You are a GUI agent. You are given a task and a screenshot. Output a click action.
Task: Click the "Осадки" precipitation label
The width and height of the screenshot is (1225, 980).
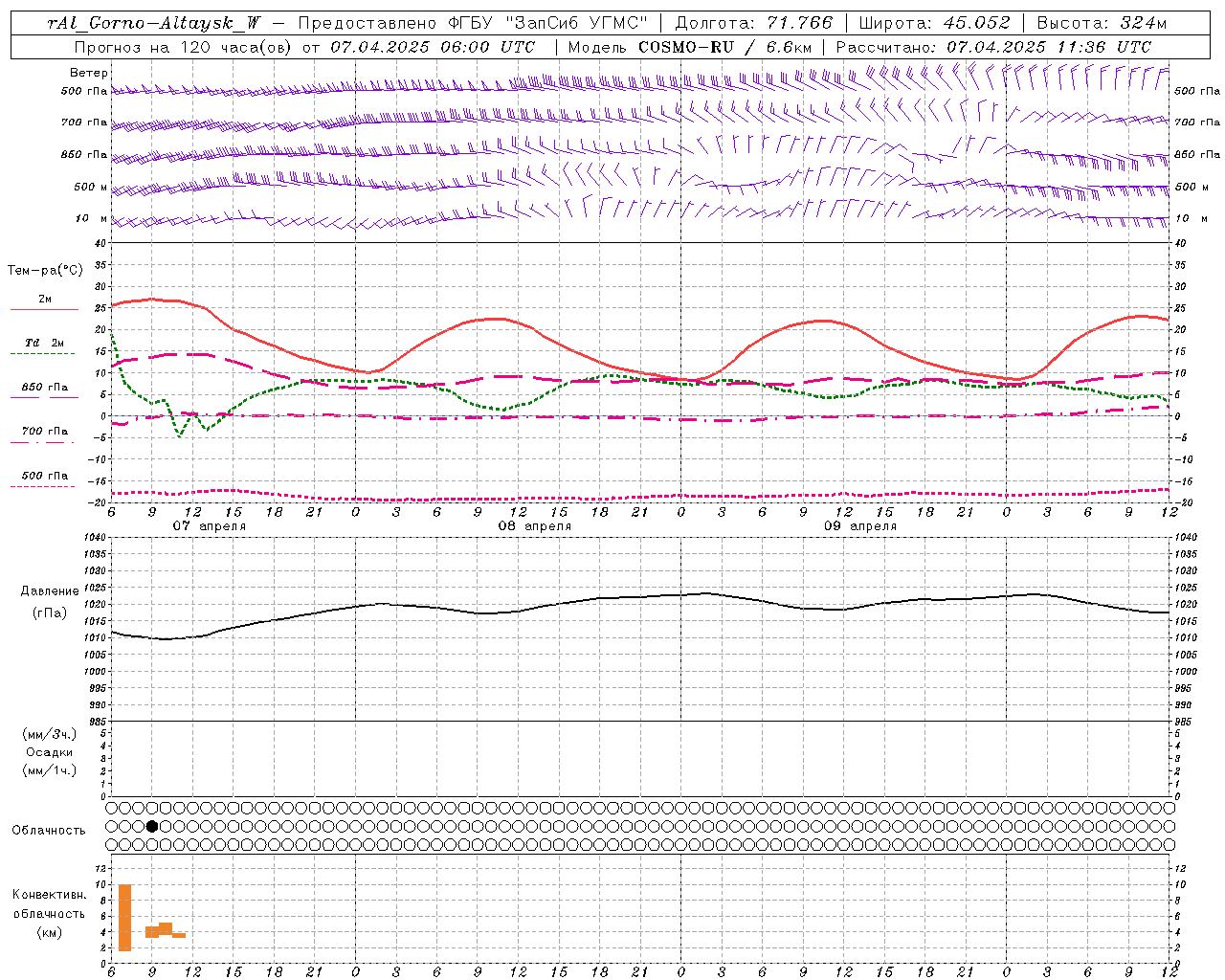(x=50, y=752)
